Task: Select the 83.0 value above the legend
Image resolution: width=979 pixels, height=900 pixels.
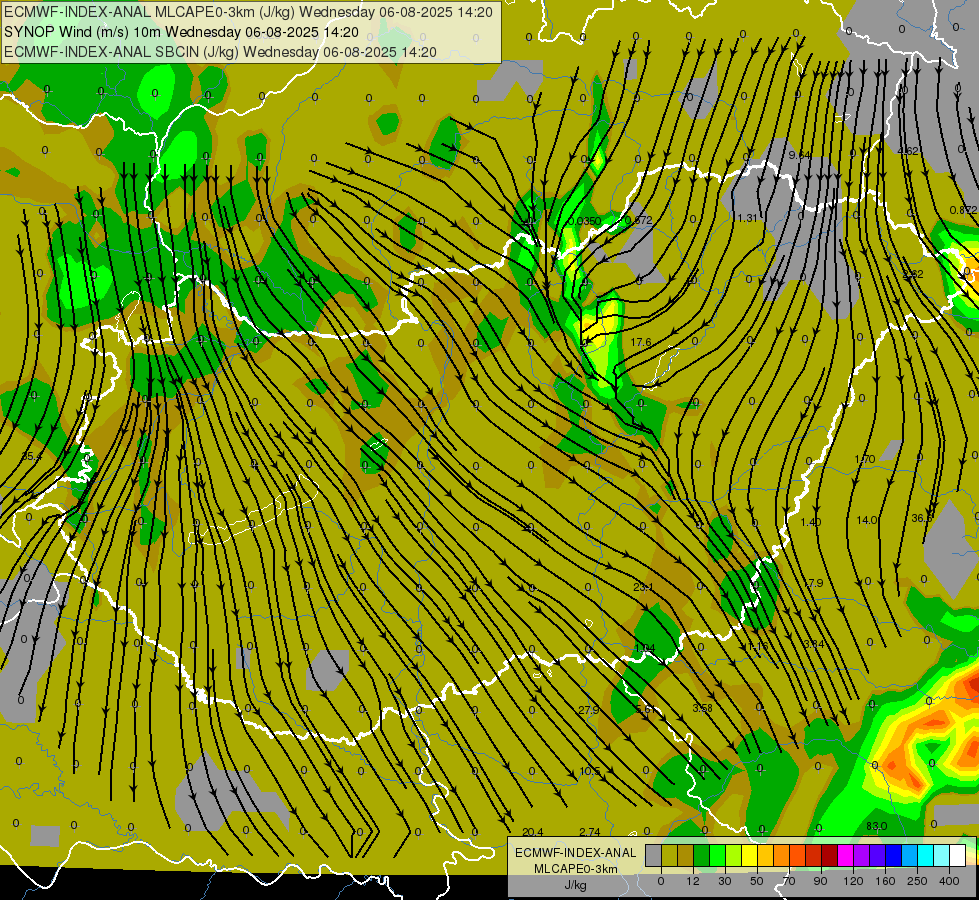Action: click(x=877, y=826)
